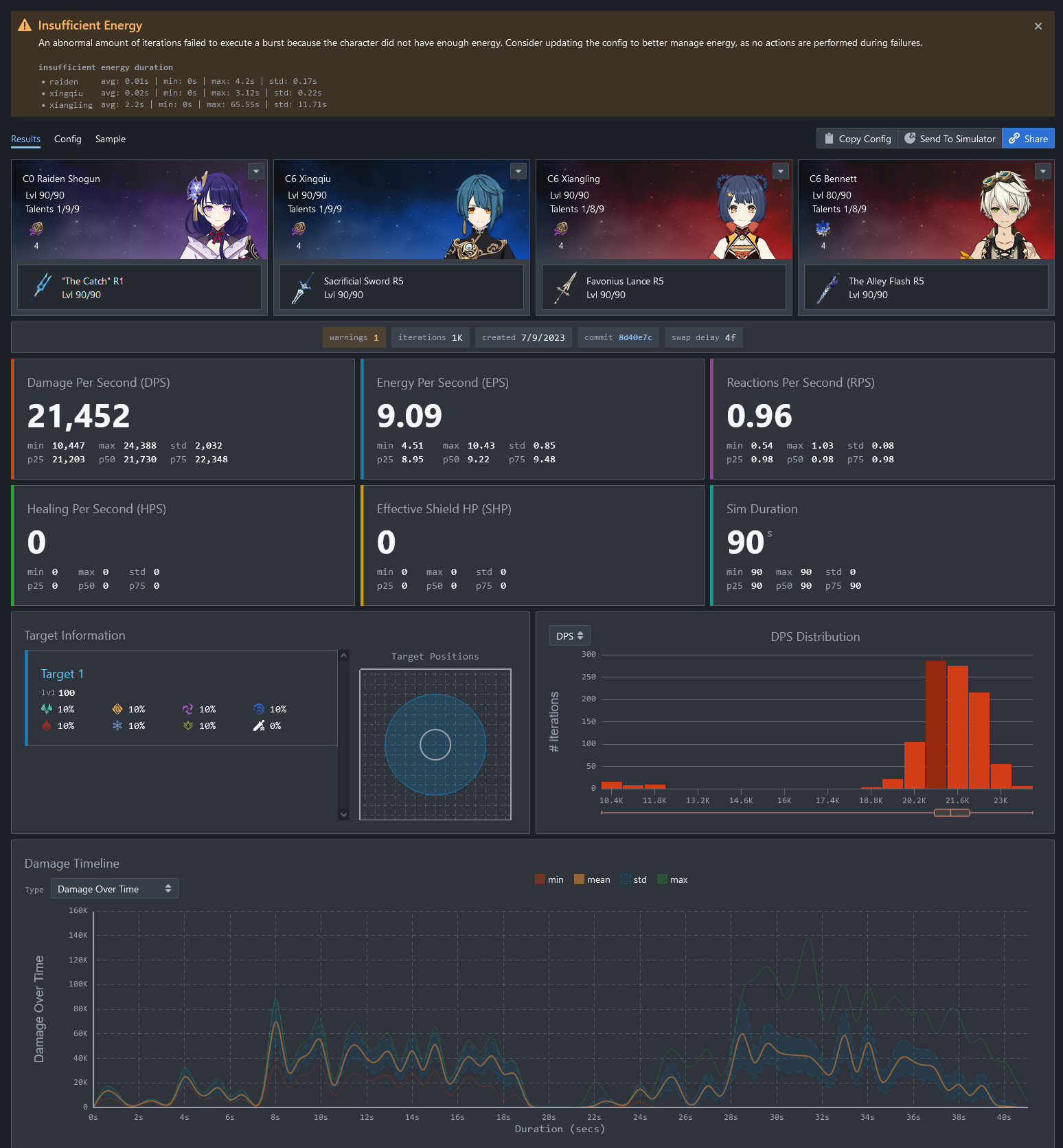Click The Alley Flash weapon icon

(828, 288)
